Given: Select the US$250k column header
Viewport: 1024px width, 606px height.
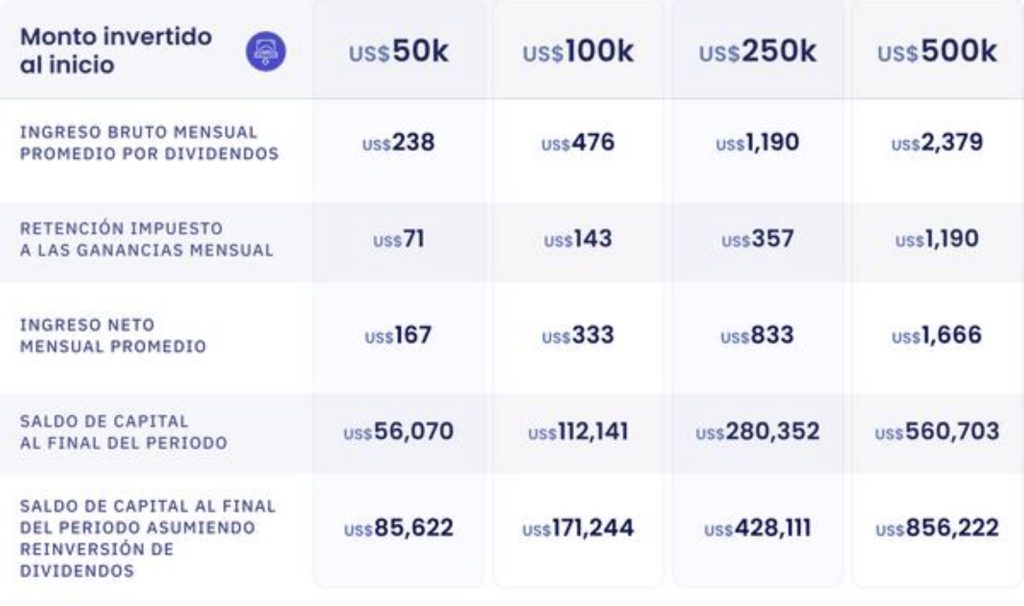Looking at the screenshot, I should coord(758,52).
